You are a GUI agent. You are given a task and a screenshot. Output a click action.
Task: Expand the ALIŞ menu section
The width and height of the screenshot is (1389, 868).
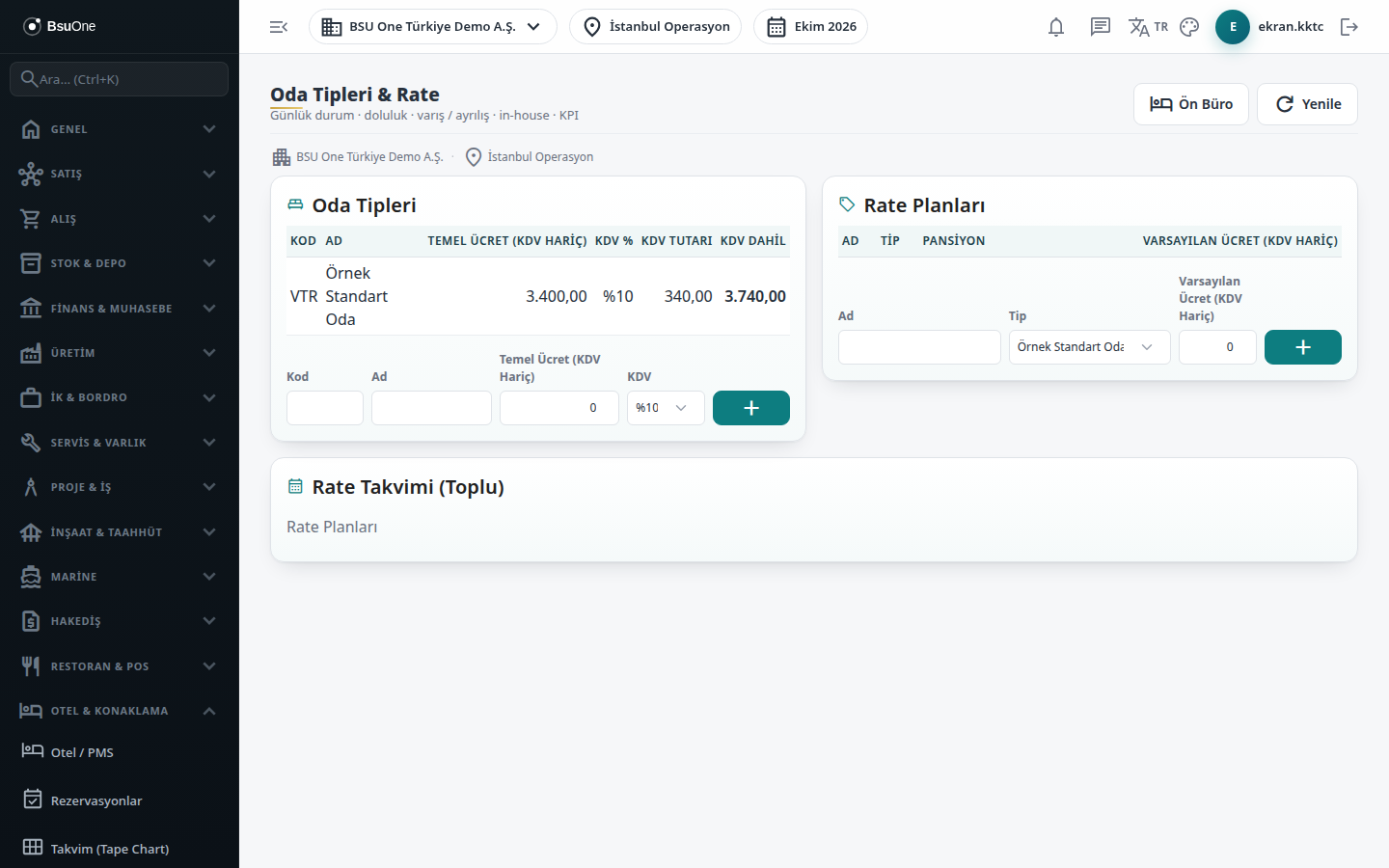click(x=120, y=219)
